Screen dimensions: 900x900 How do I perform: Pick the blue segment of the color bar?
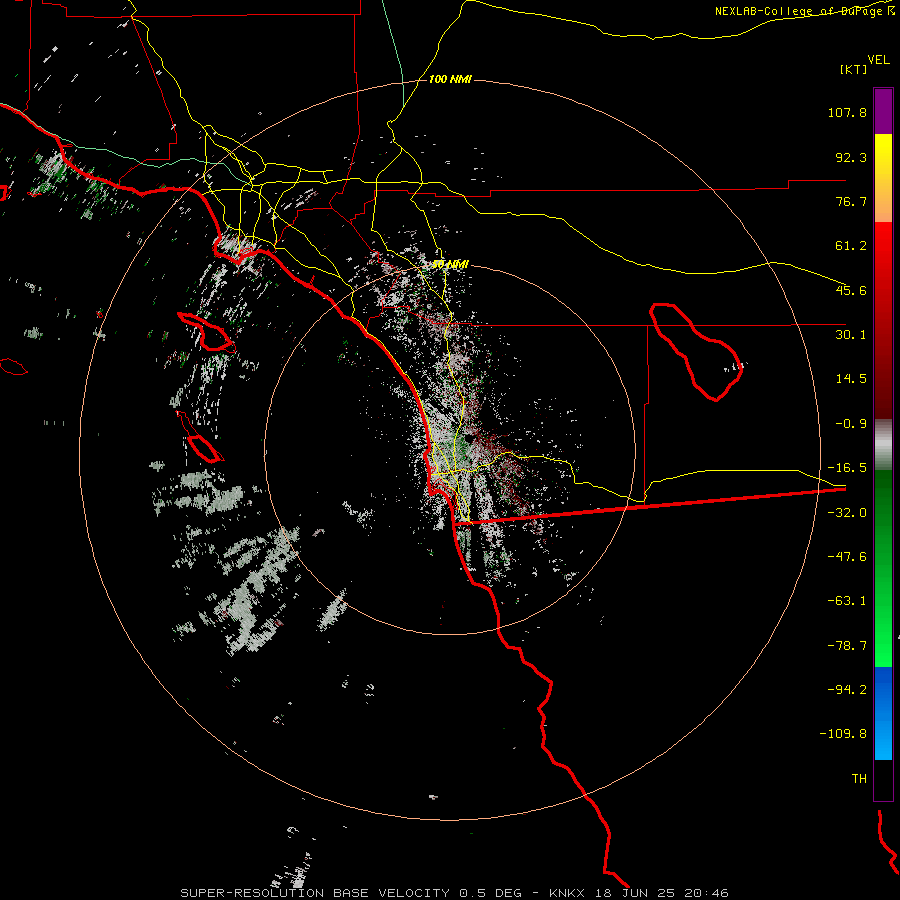tap(883, 713)
